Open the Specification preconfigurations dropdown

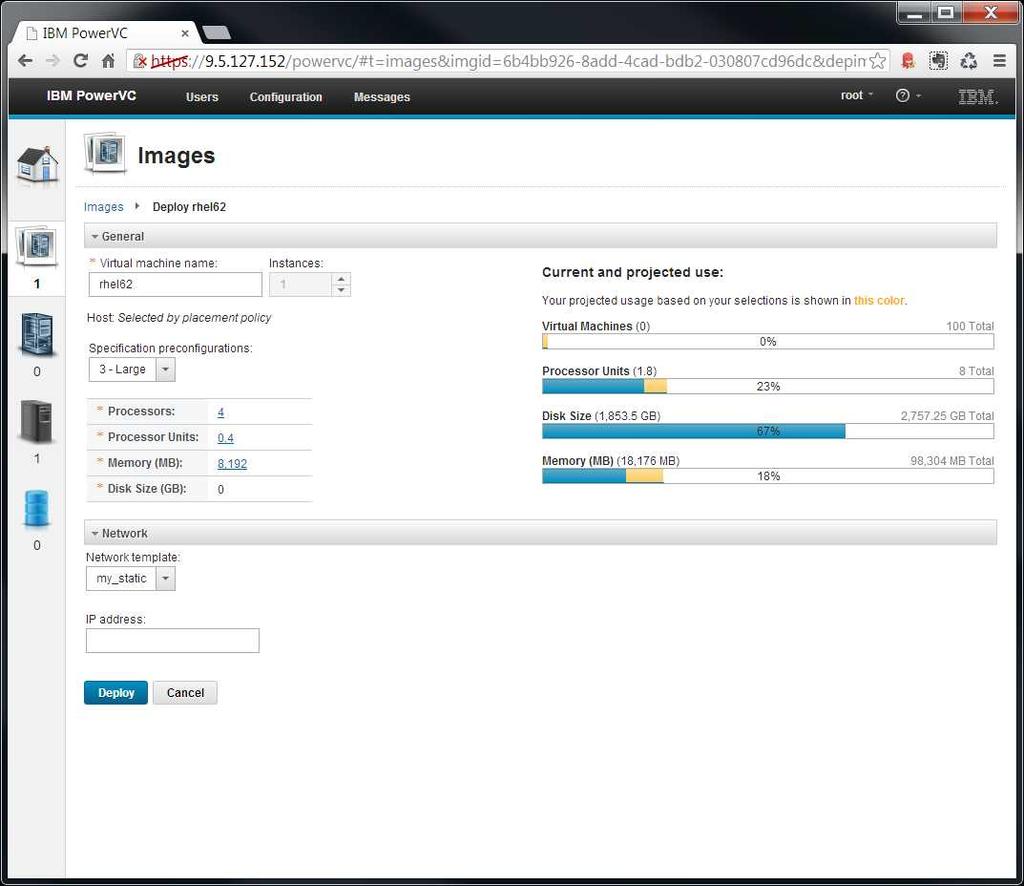(x=165, y=370)
